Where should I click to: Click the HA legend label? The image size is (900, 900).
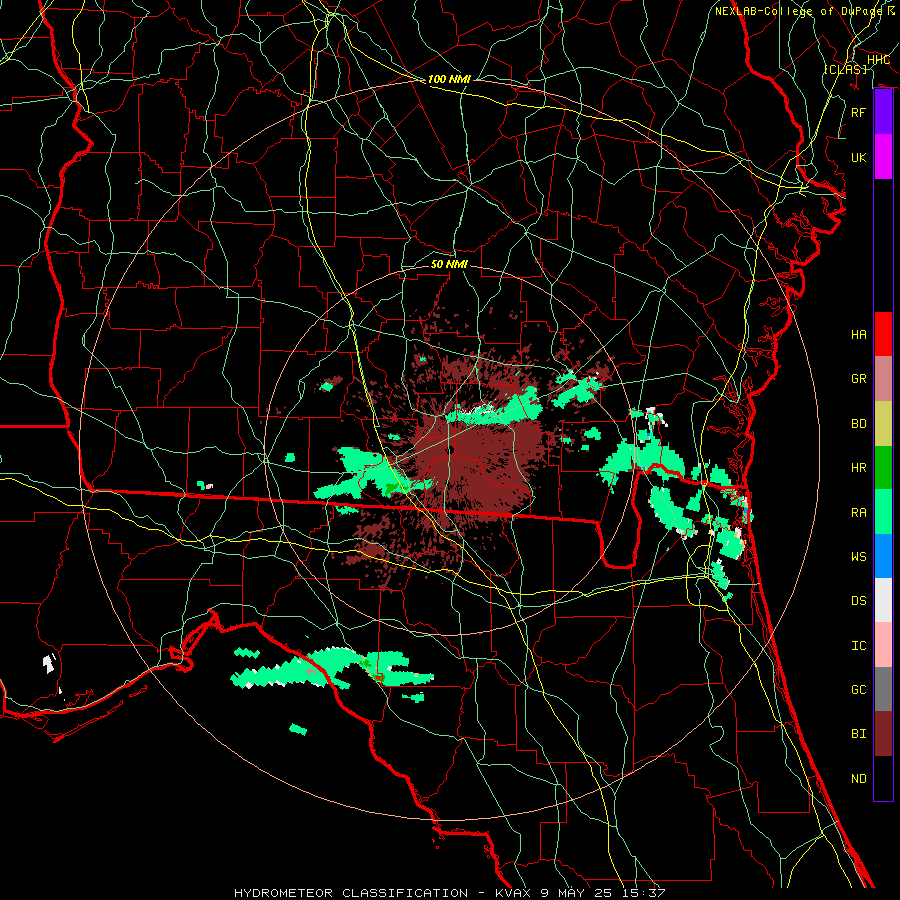click(858, 334)
